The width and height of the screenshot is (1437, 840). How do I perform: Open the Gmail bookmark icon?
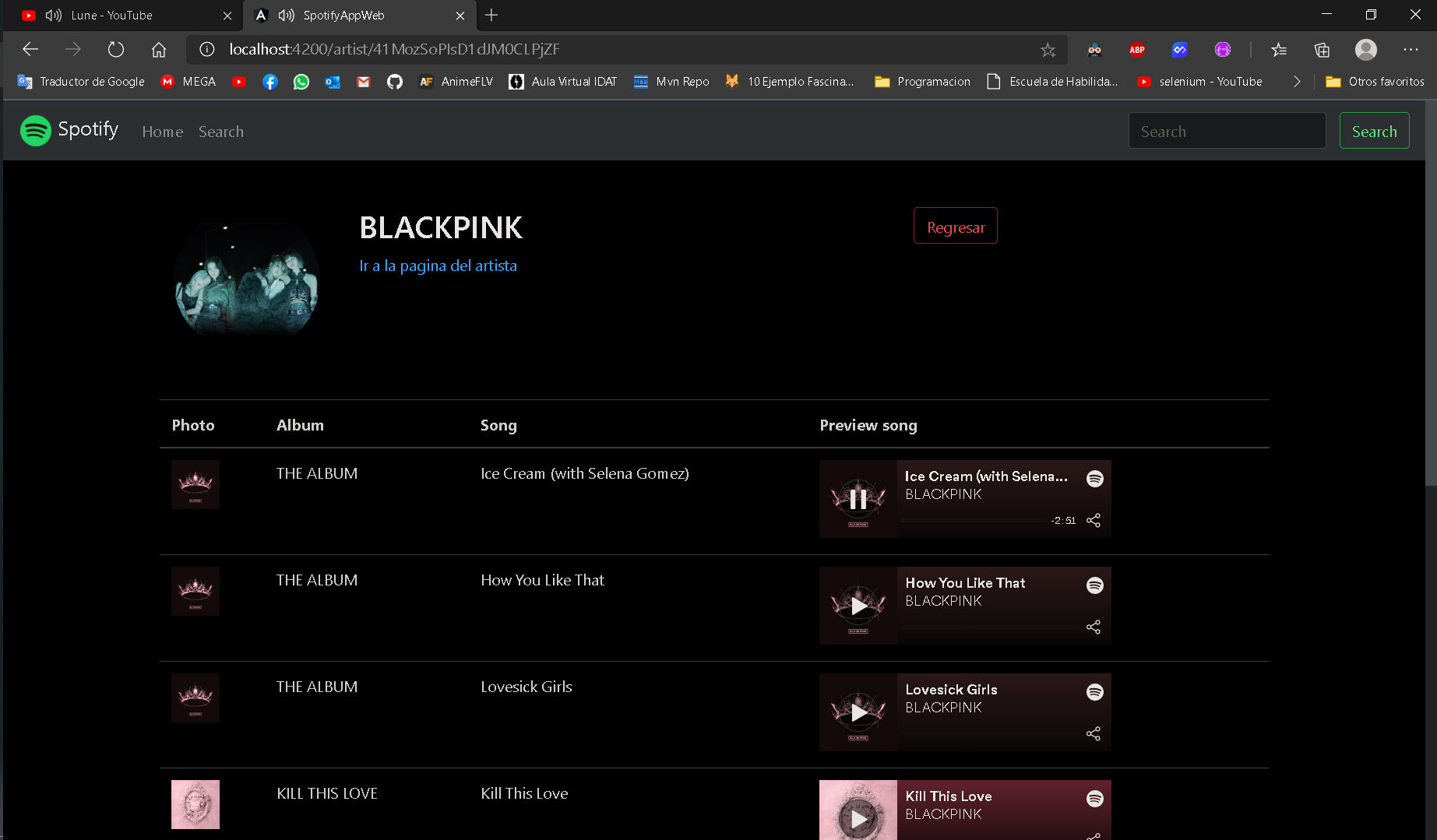click(x=363, y=81)
